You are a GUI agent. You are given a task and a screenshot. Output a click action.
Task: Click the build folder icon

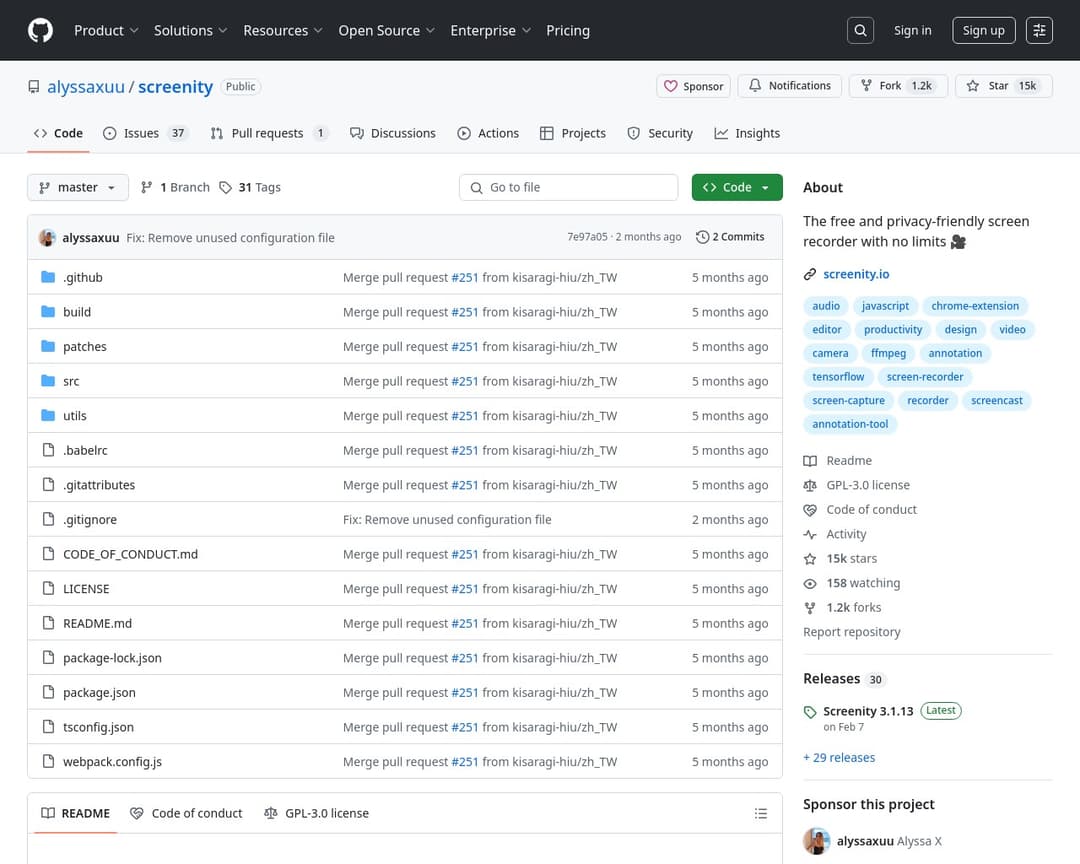coord(48,311)
